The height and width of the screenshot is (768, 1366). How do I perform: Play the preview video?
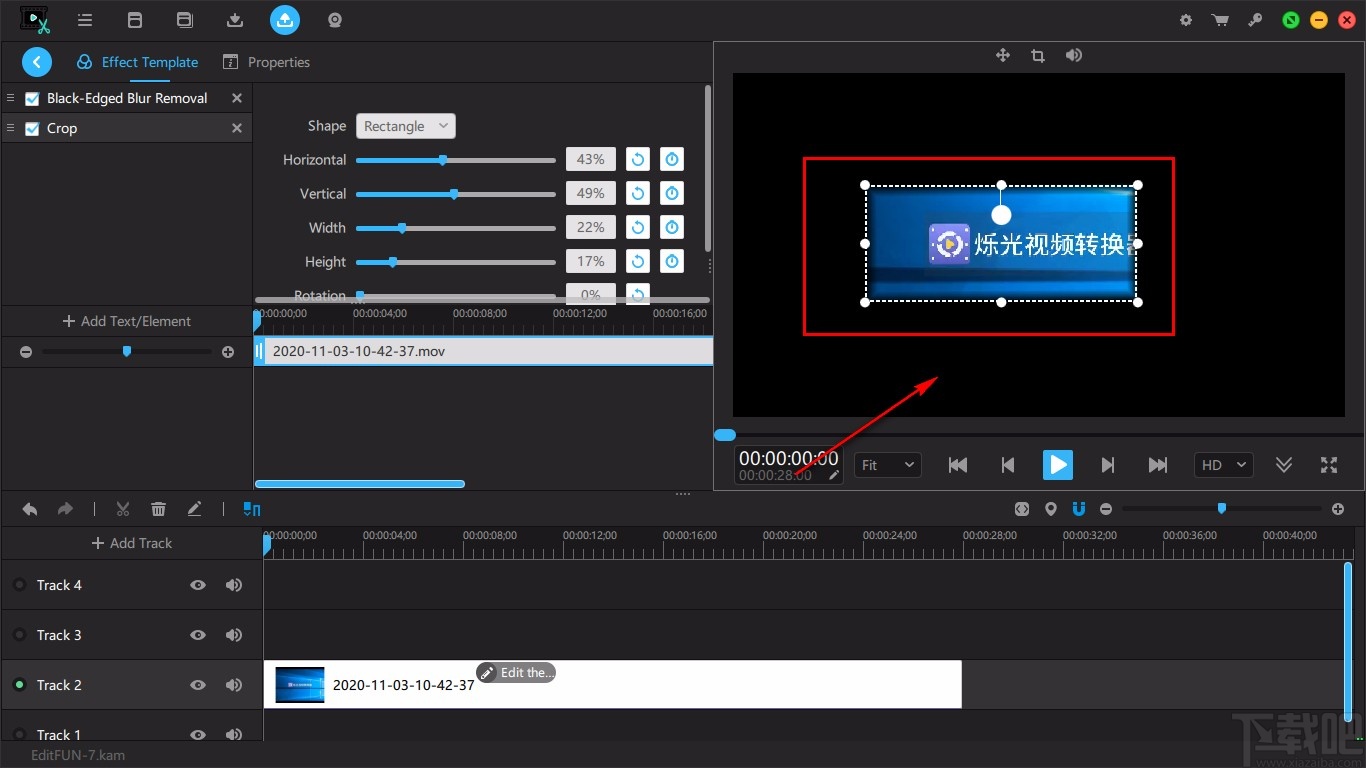[1057, 465]
